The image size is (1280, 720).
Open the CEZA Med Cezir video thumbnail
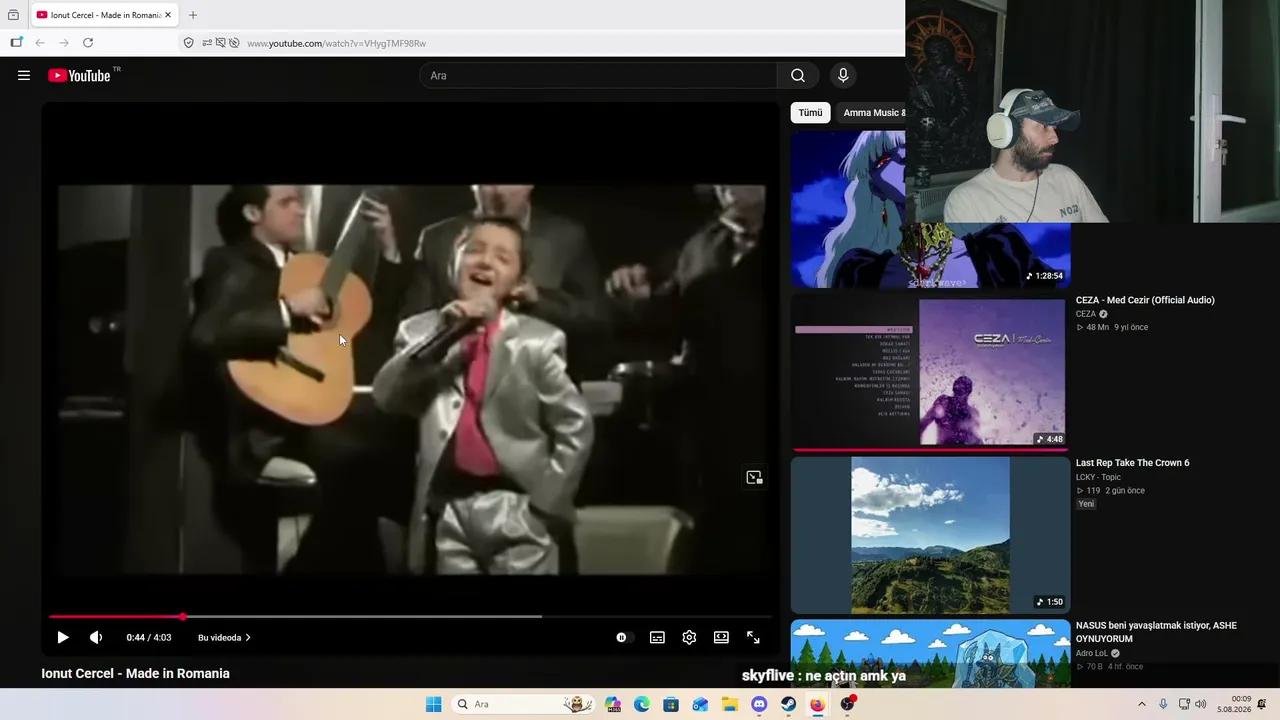coord(930,372)
